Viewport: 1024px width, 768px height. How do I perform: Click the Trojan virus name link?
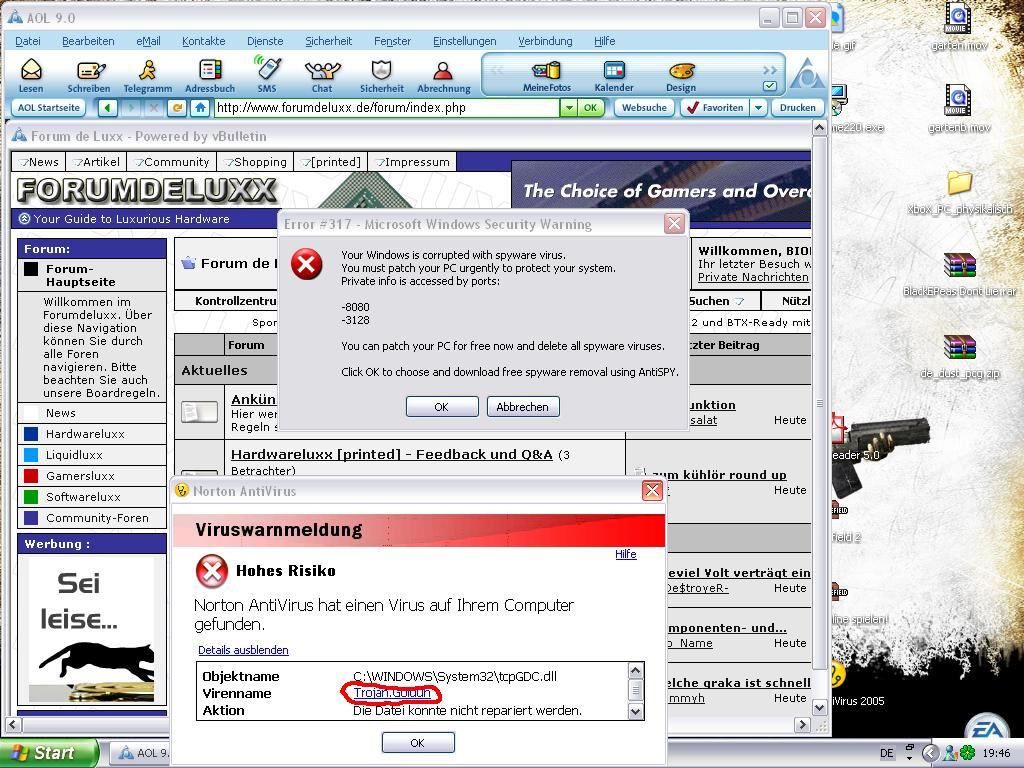pyautogui.click(x=392, y=693)
